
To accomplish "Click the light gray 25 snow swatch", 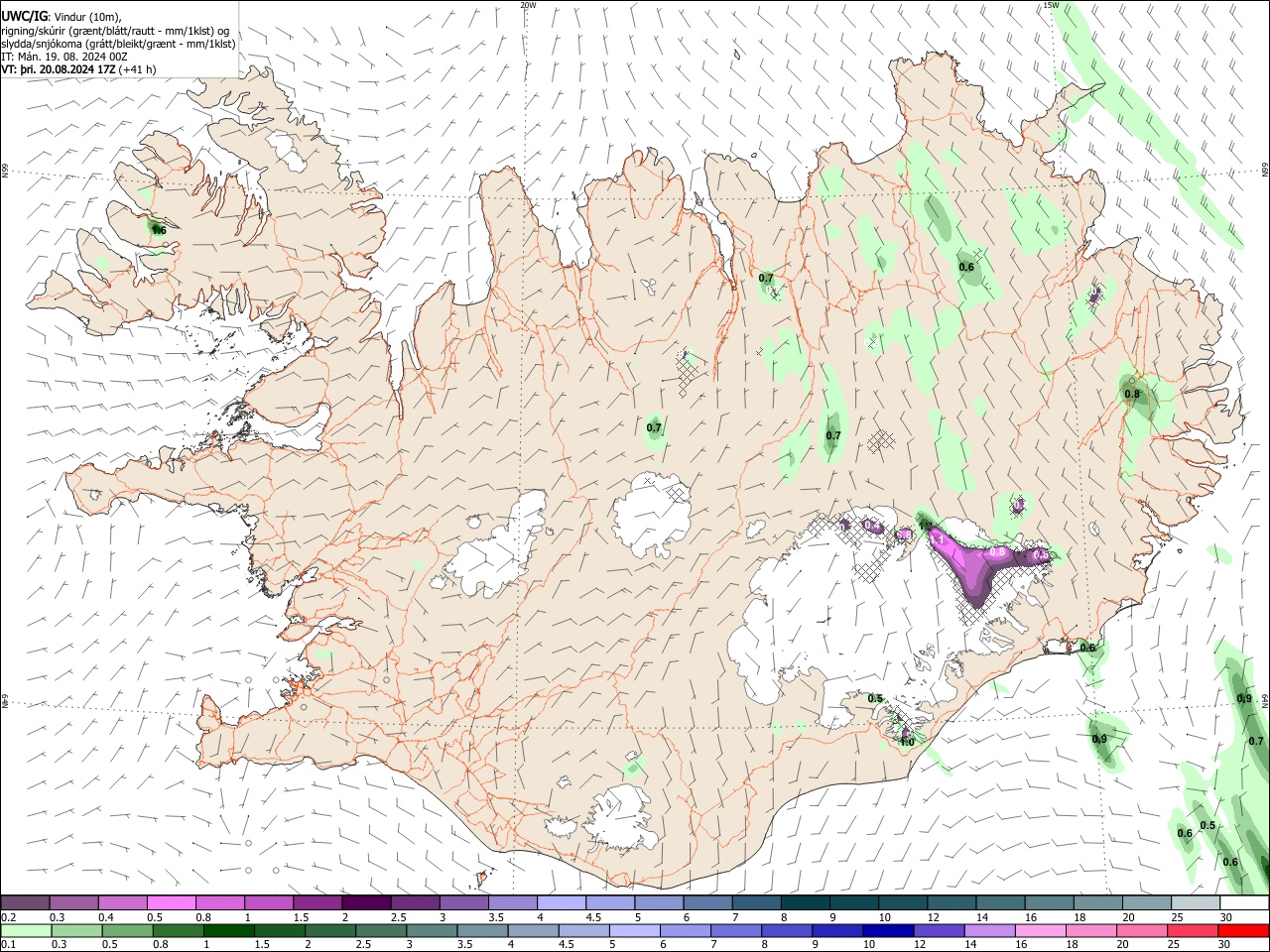I will [x=1195, y=903].
